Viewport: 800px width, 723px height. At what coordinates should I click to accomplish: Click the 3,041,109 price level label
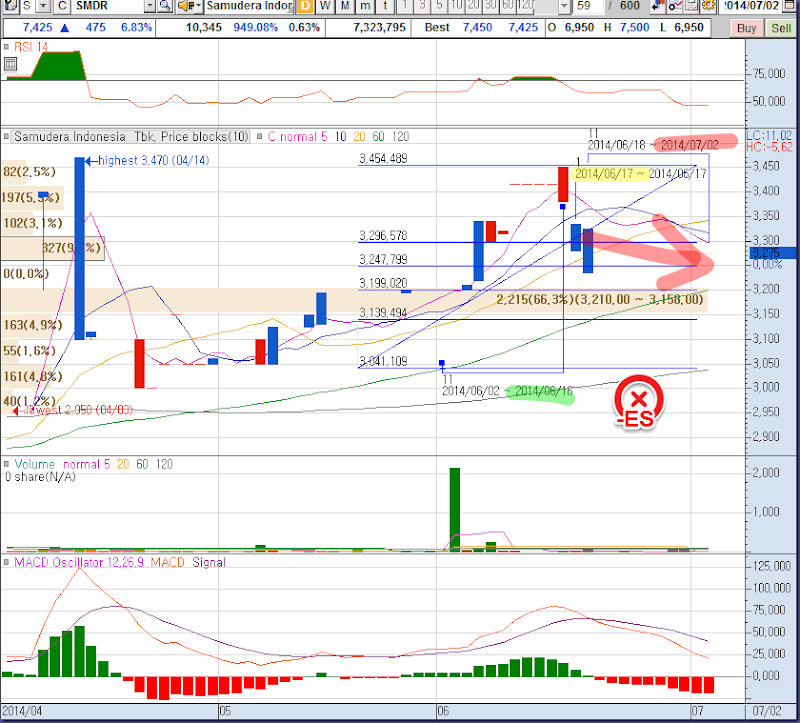point(383,362)
